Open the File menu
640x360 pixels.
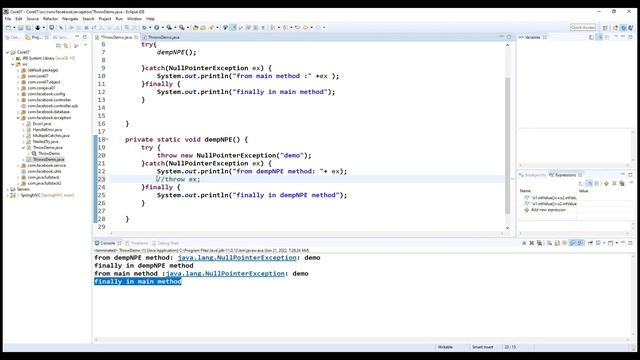tap(8, 19)
